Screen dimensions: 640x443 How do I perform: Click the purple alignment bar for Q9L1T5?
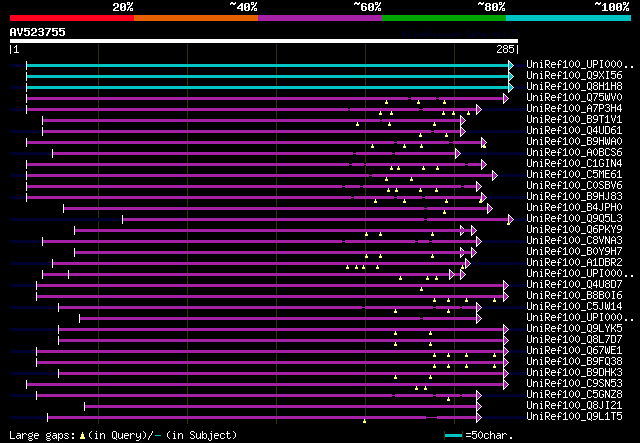tap(264, 418)
